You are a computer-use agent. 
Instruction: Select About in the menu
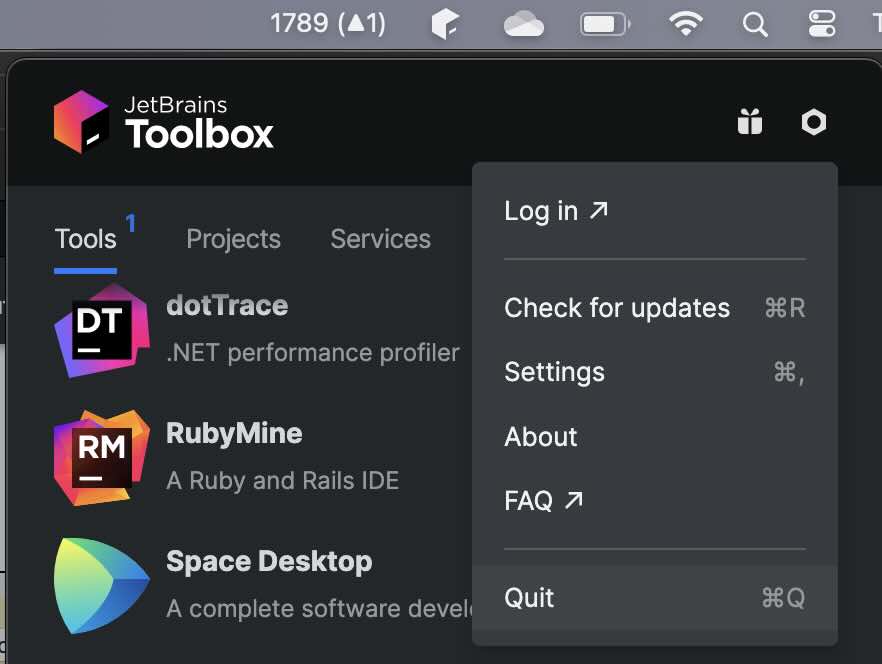540,437
